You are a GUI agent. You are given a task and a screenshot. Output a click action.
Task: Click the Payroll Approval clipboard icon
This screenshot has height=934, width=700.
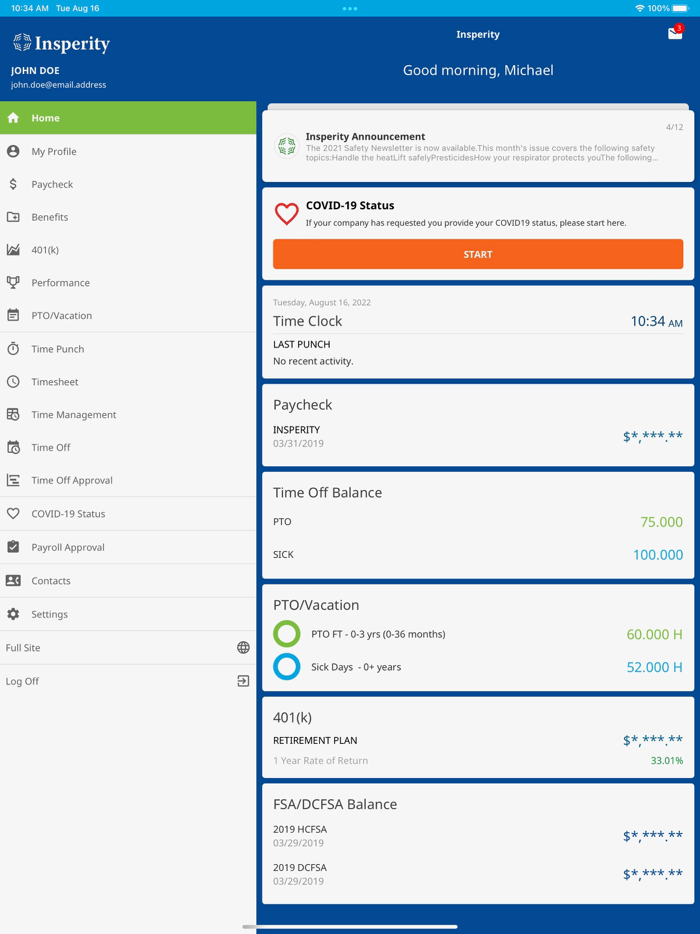click(13, 547)
